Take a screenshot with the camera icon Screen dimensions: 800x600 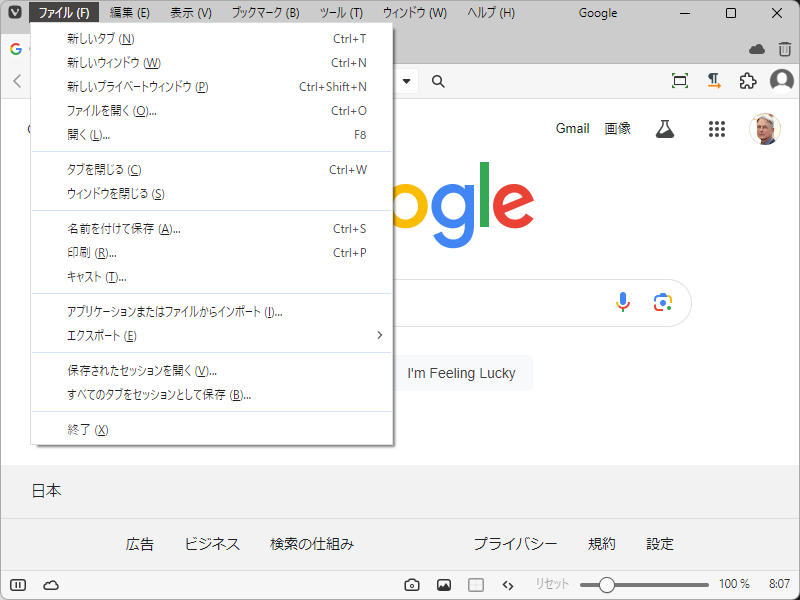click(x=411, y=584)
